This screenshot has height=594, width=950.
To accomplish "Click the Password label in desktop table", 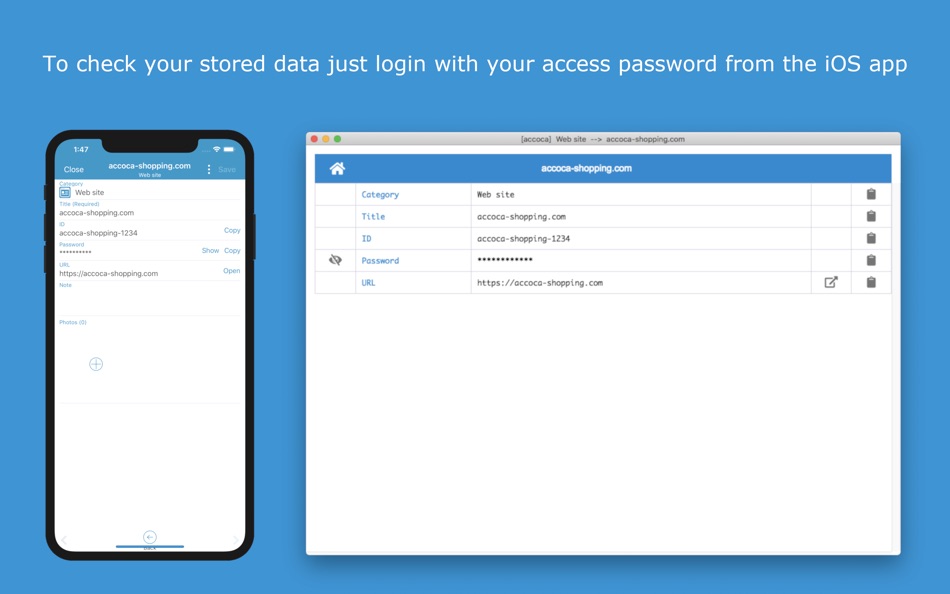I will (380, 261).
